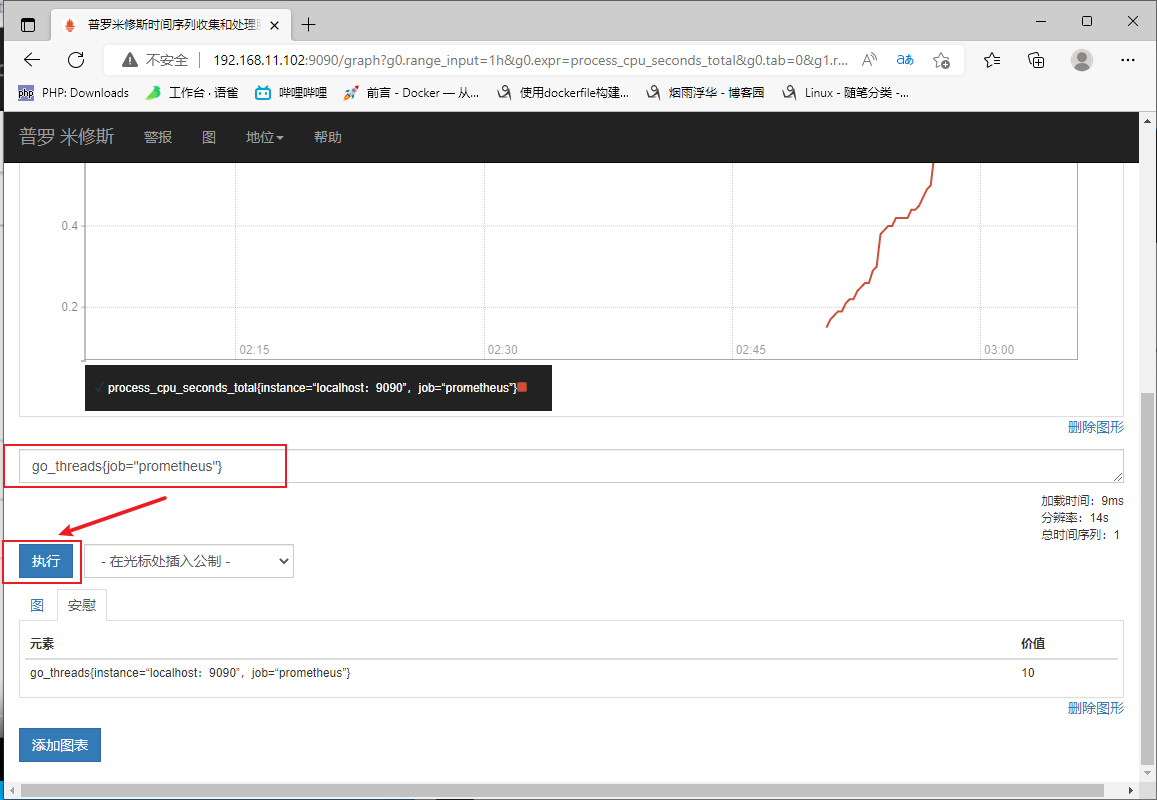
Task: Focus the go_threads expression input field
Action: click(571, 466)
